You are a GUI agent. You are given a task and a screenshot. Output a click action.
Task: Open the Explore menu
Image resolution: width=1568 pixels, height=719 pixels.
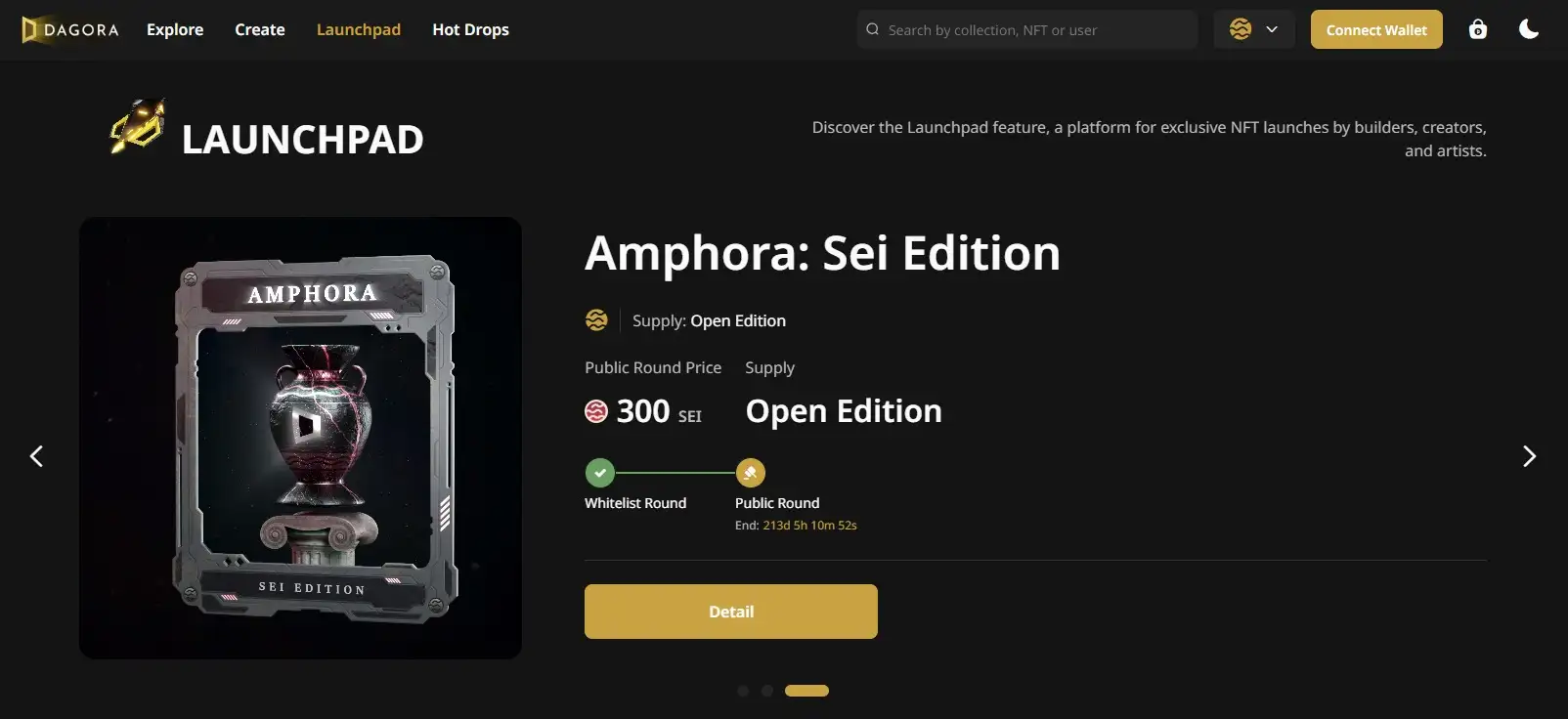[175, 29]
